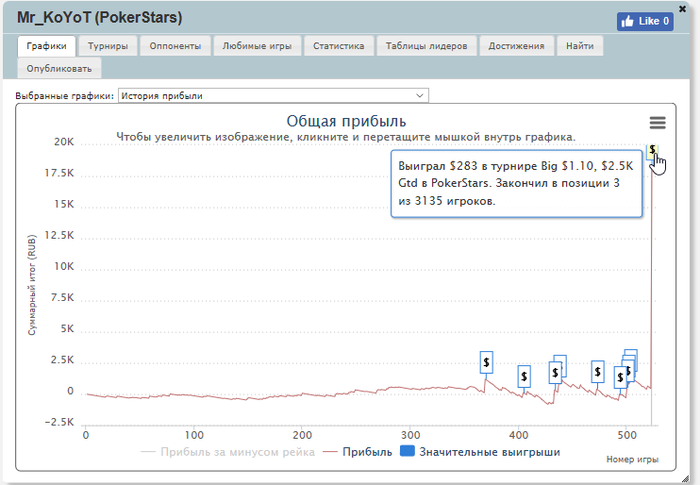Click the Mr_KoYoT (PokerStars) heading
This screenshot has height=485, width=700.
[100, 17]
